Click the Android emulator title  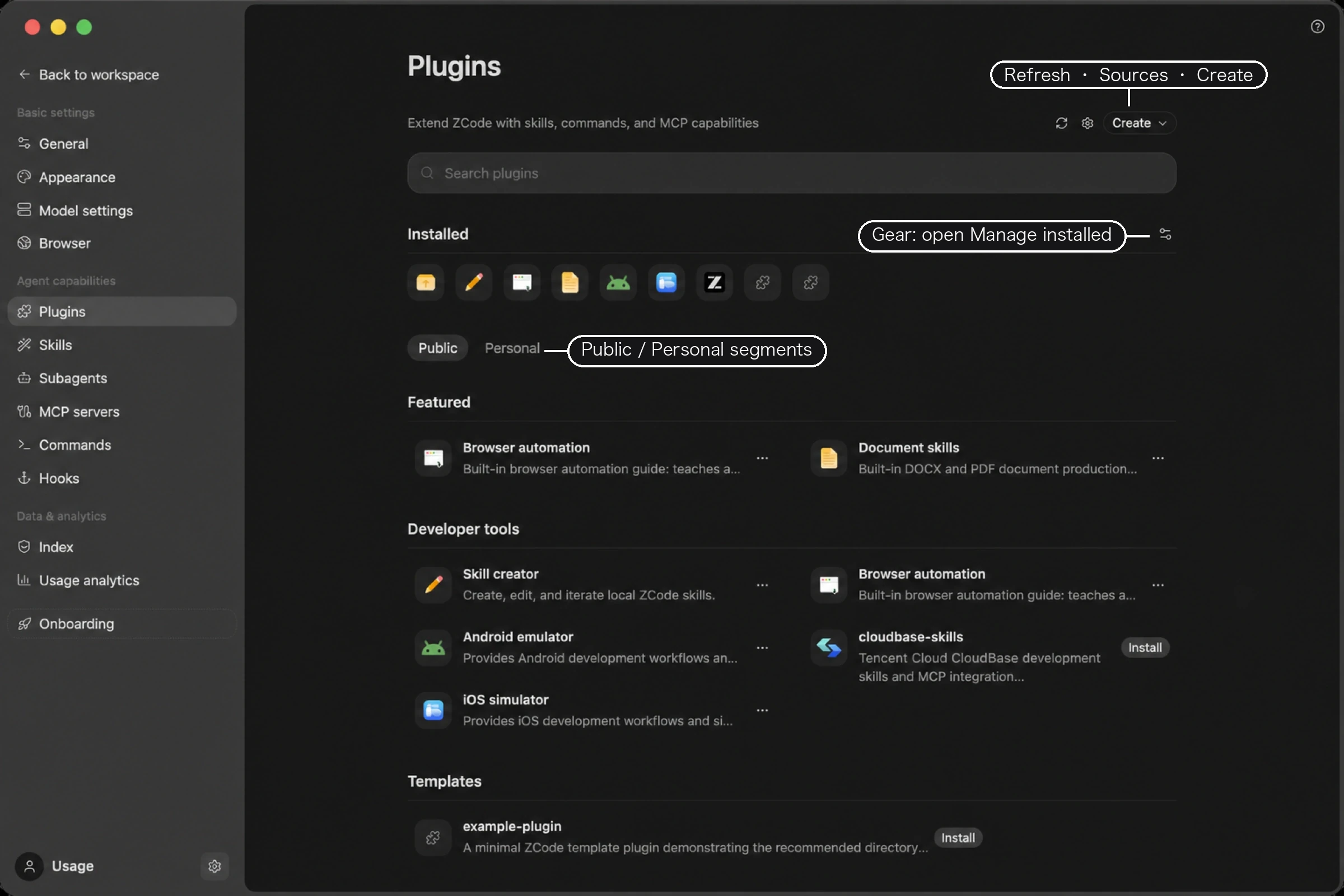click(517, 637)
